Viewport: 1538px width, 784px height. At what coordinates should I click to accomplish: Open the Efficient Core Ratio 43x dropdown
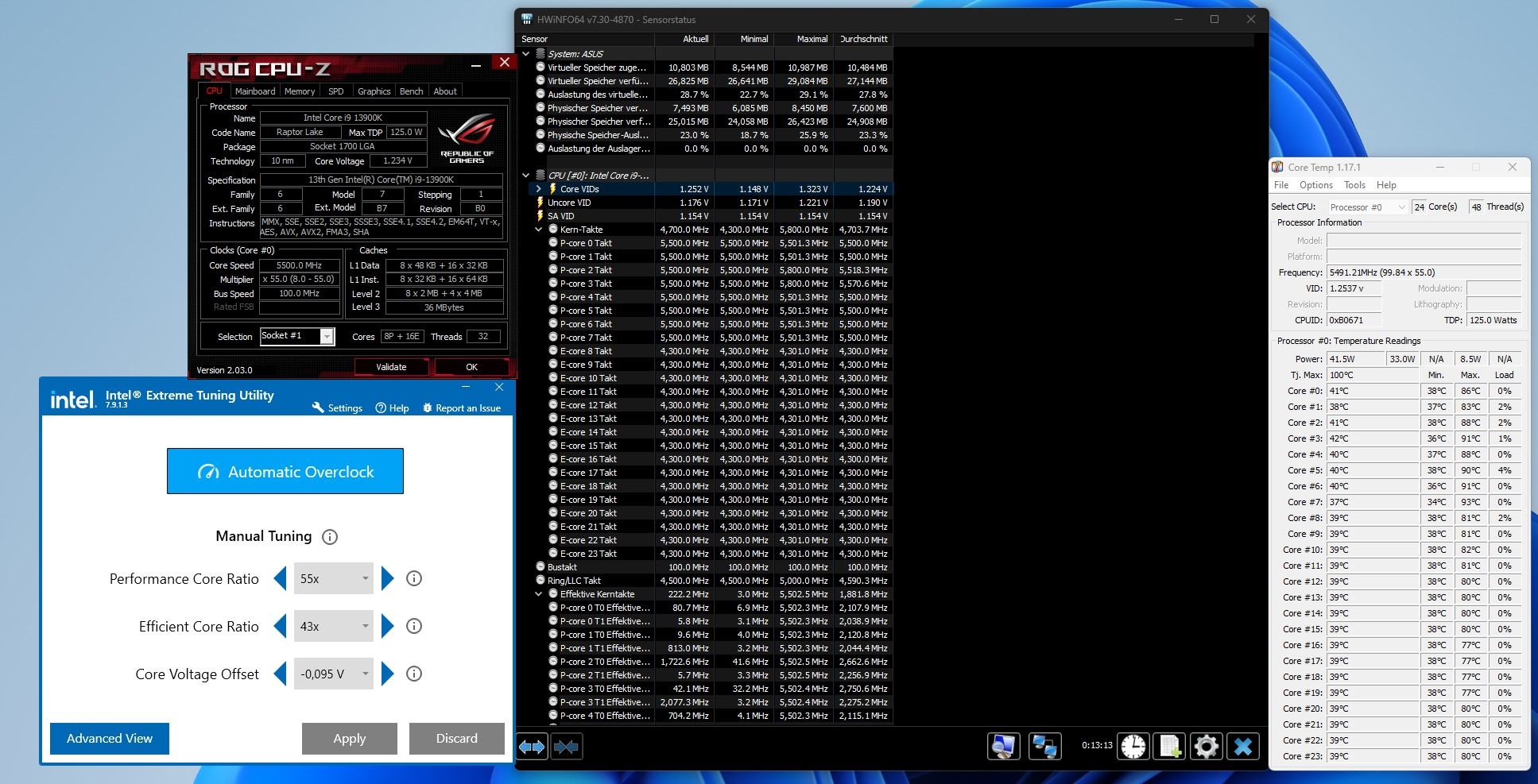click(x=333, y=627)
